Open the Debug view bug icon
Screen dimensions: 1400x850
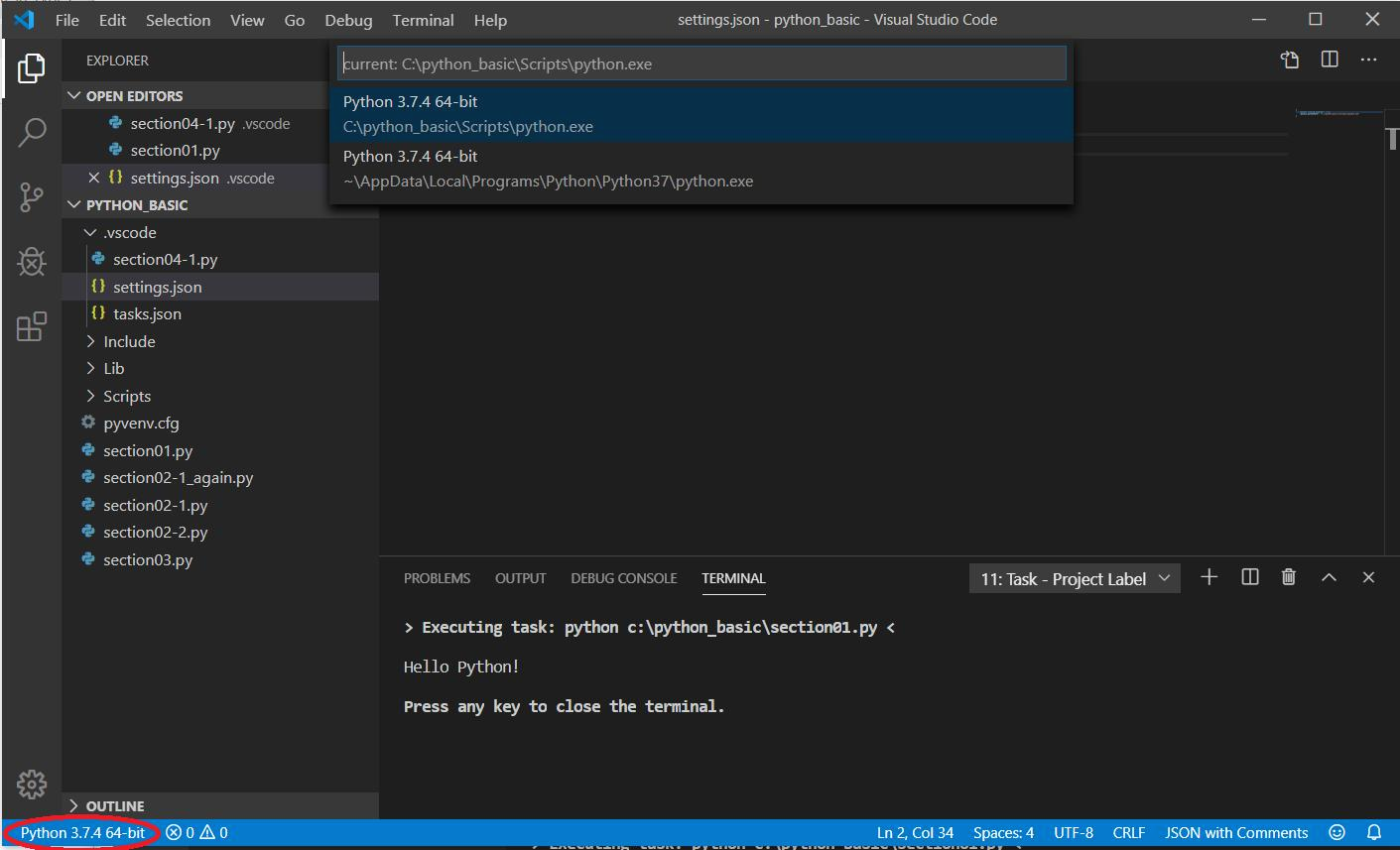pyautogui.click(x=32, y=261)
